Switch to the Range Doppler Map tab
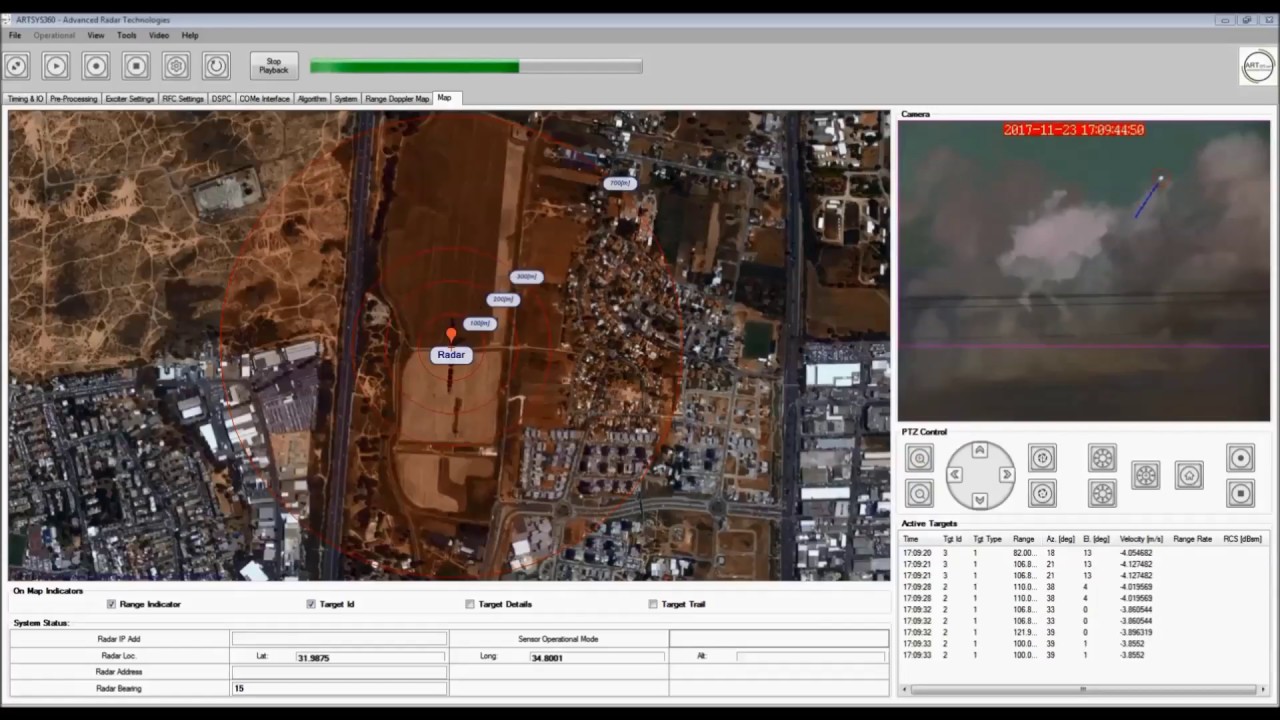The image size is (1280, 720). click(x=397, y=99)
